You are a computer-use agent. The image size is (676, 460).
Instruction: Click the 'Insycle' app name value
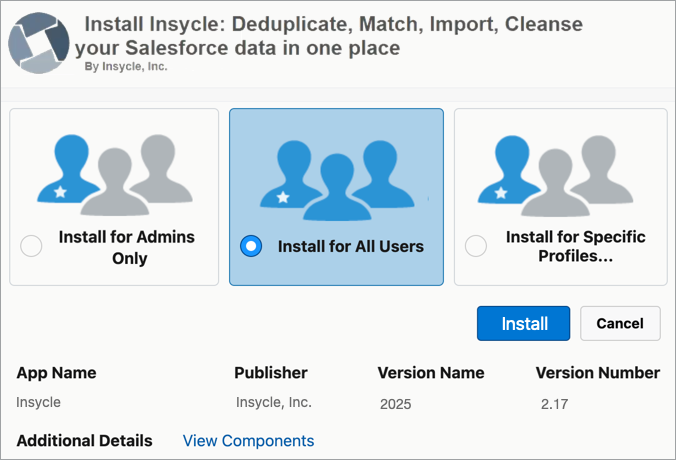point(38,402)
